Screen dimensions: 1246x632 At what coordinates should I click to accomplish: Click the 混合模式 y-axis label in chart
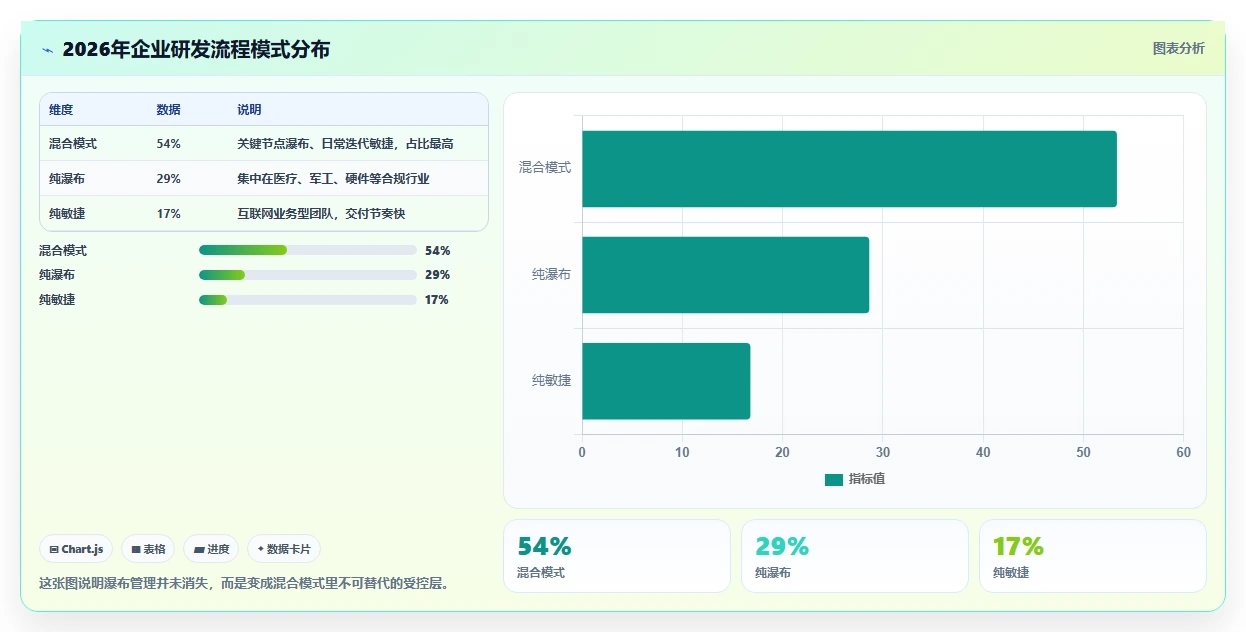(x=545, y=168)
